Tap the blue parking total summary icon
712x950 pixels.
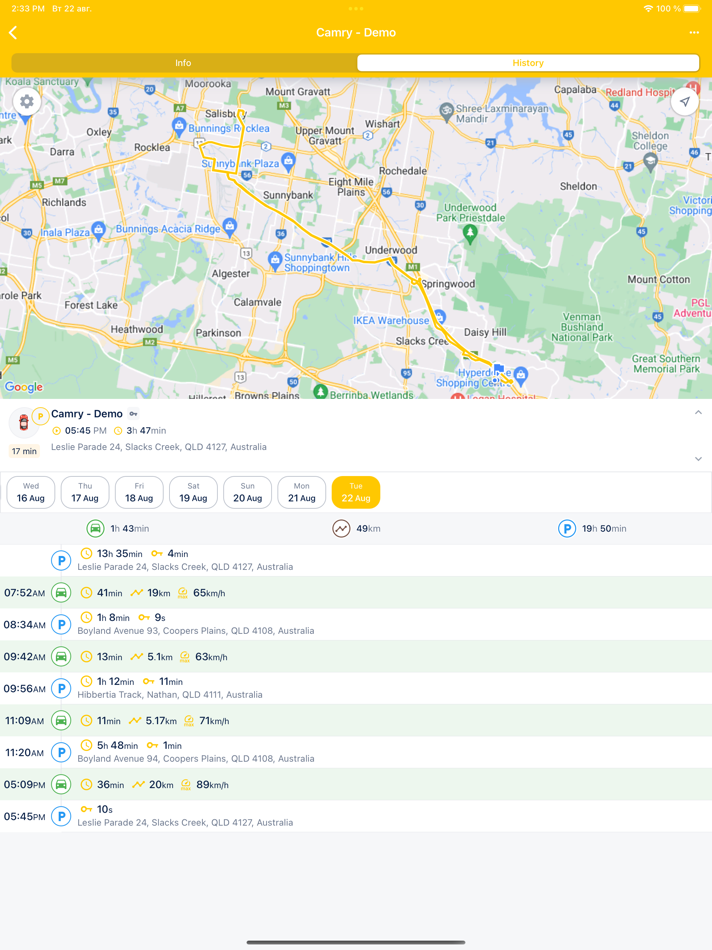pyautogui.click(x=567, y=528)
